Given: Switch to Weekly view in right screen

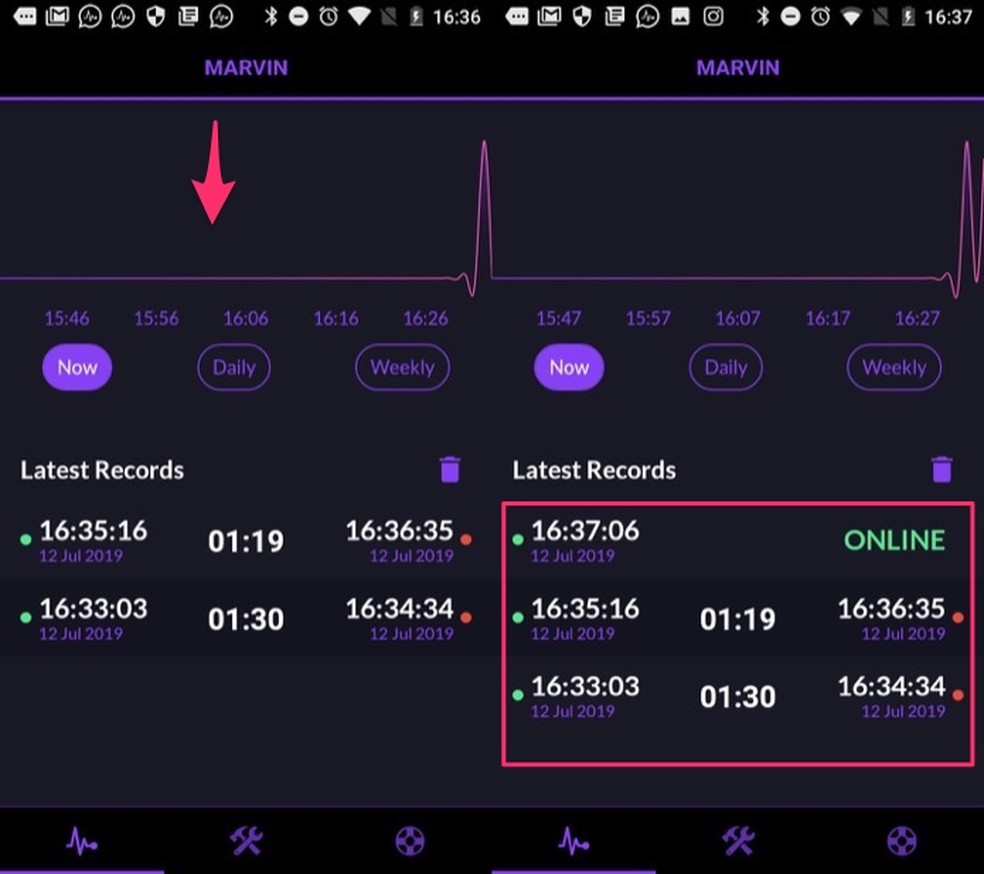Looking at the screenshot, I should click(894, 367).
